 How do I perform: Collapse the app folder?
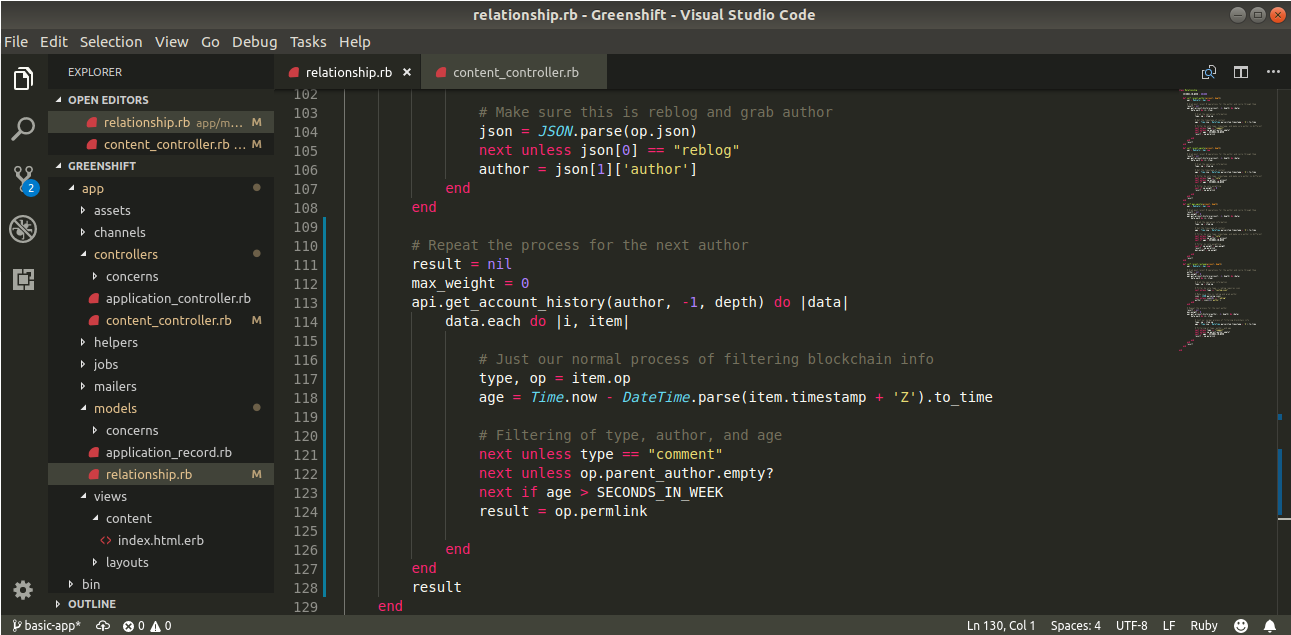(x=161, y=188)
